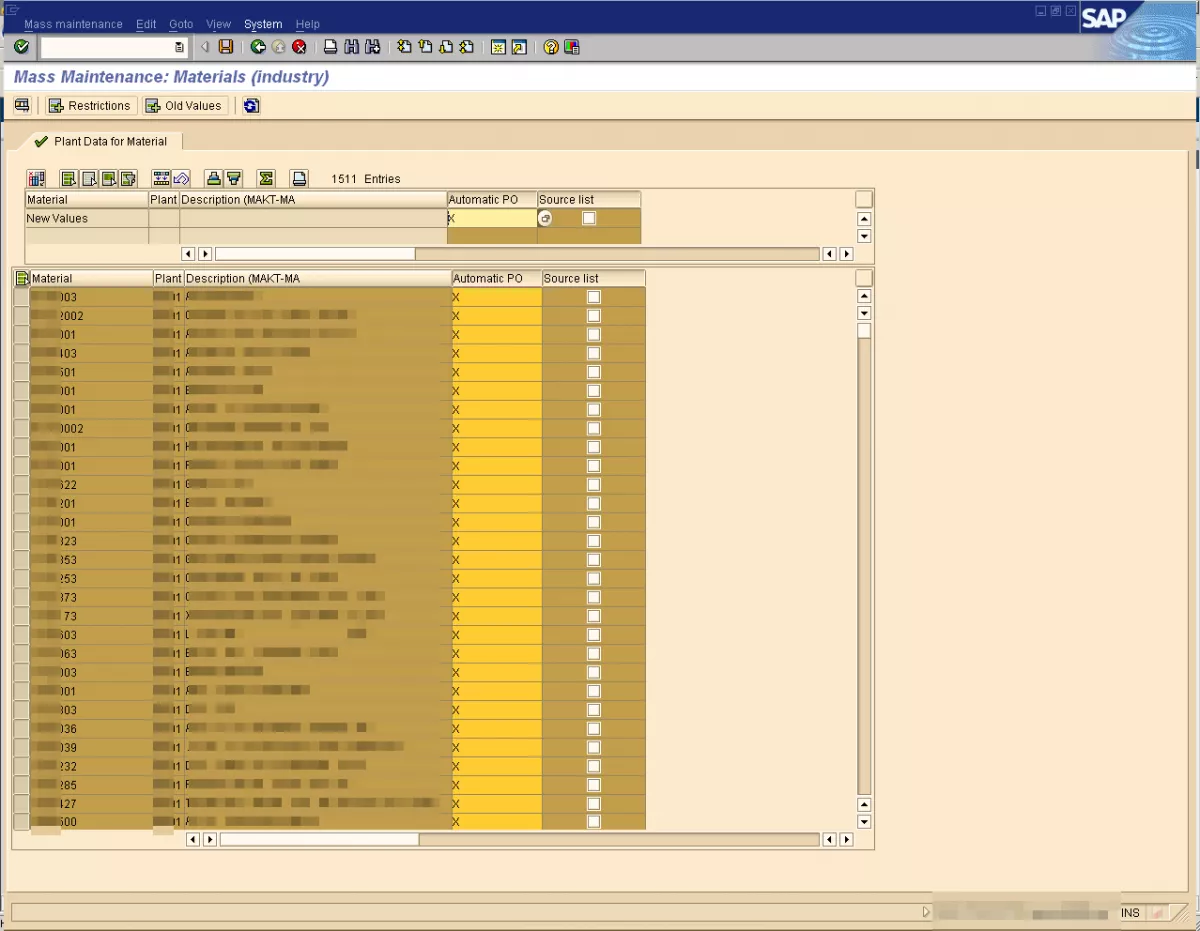Click the icon left of Restrictions button
The width and height of the screenshot is (1200, 931).
22,106
